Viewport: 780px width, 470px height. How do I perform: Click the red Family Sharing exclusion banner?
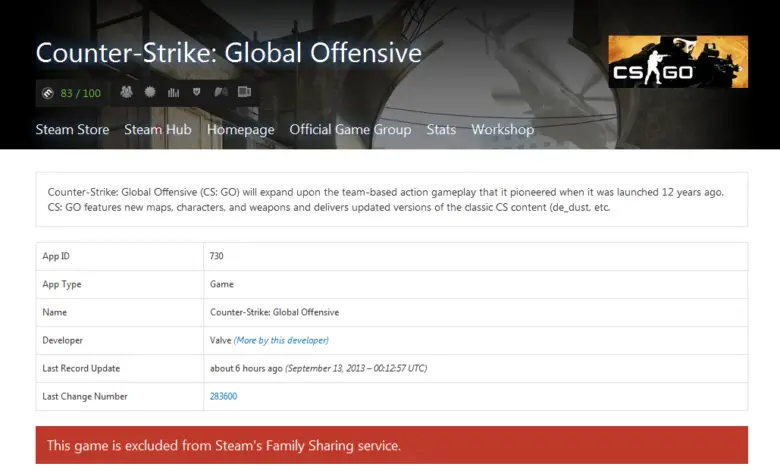(391, 445)
